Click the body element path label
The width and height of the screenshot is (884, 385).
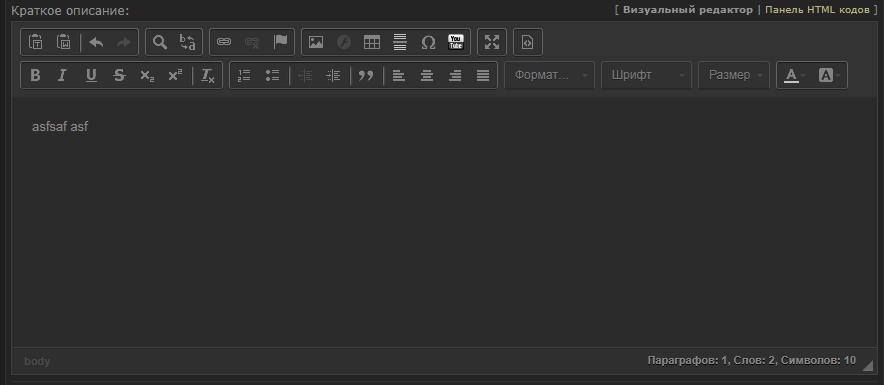37,361
